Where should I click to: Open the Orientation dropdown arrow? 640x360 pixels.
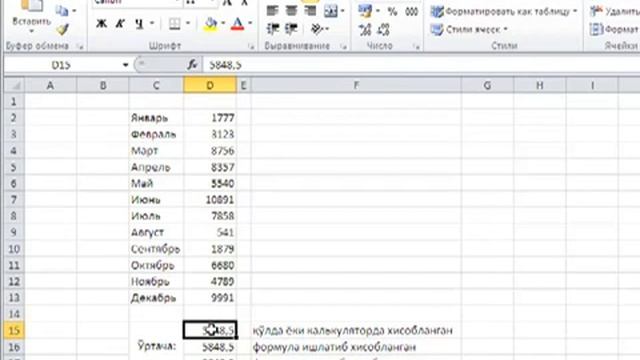[327, 29]
